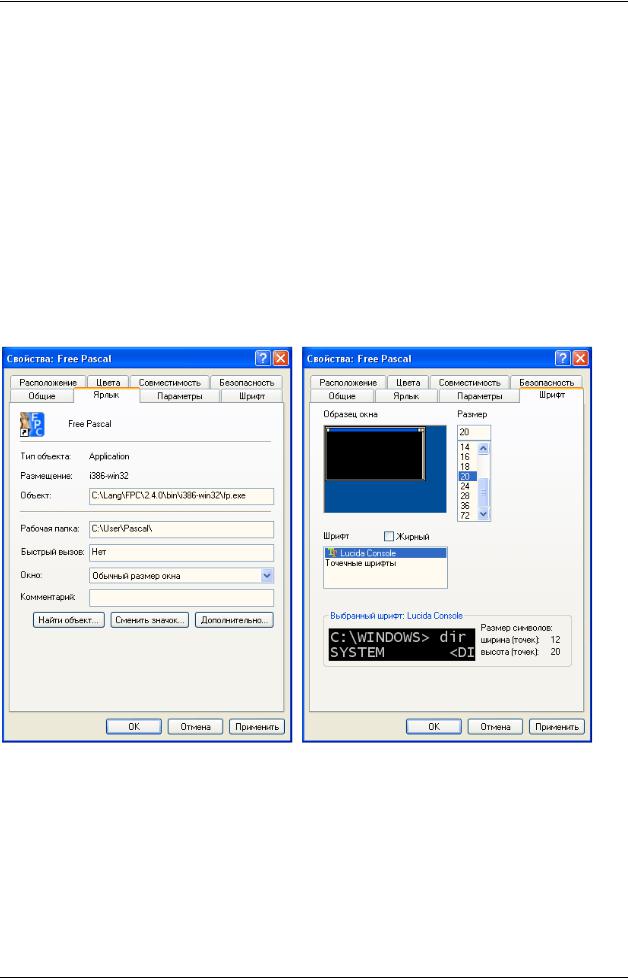Click the Найти объект... button
The width and height of the screenshot is (628, 978).
click(x=69, y=620)
